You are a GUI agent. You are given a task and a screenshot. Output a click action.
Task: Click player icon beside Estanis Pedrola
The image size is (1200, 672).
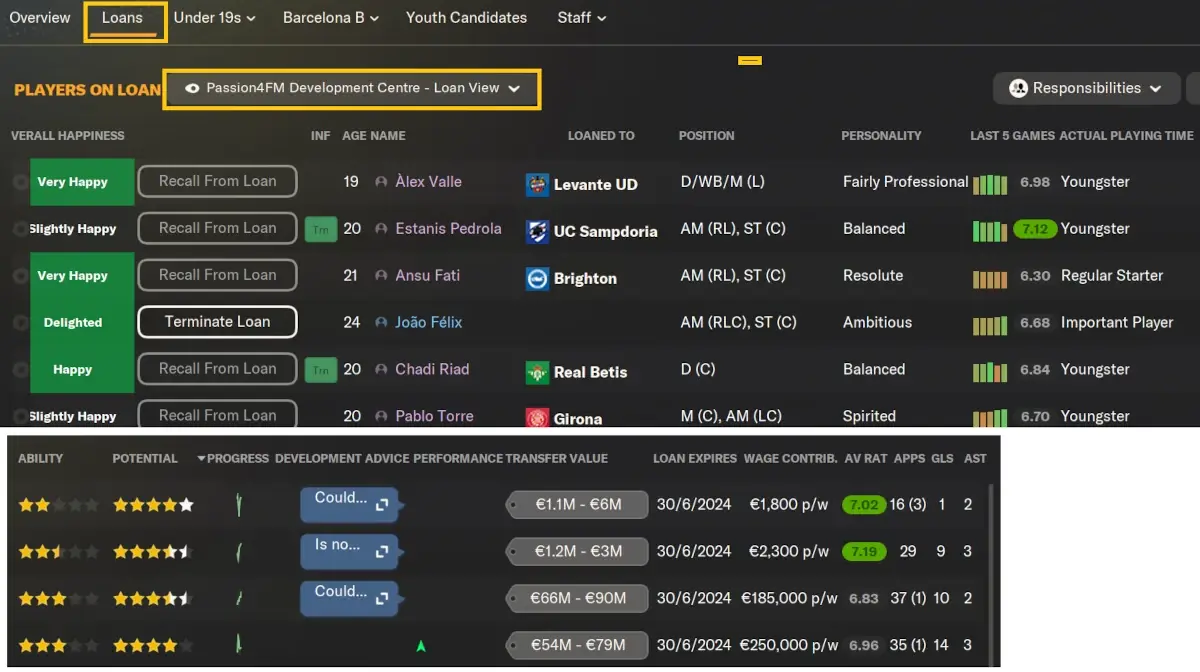[x=381, y=229]
